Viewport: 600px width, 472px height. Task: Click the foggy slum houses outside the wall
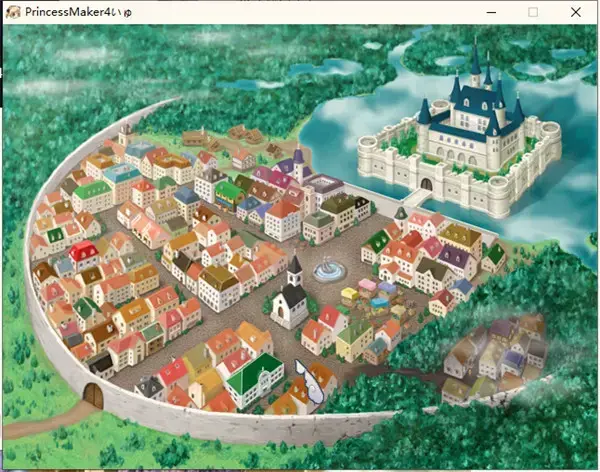494,356
